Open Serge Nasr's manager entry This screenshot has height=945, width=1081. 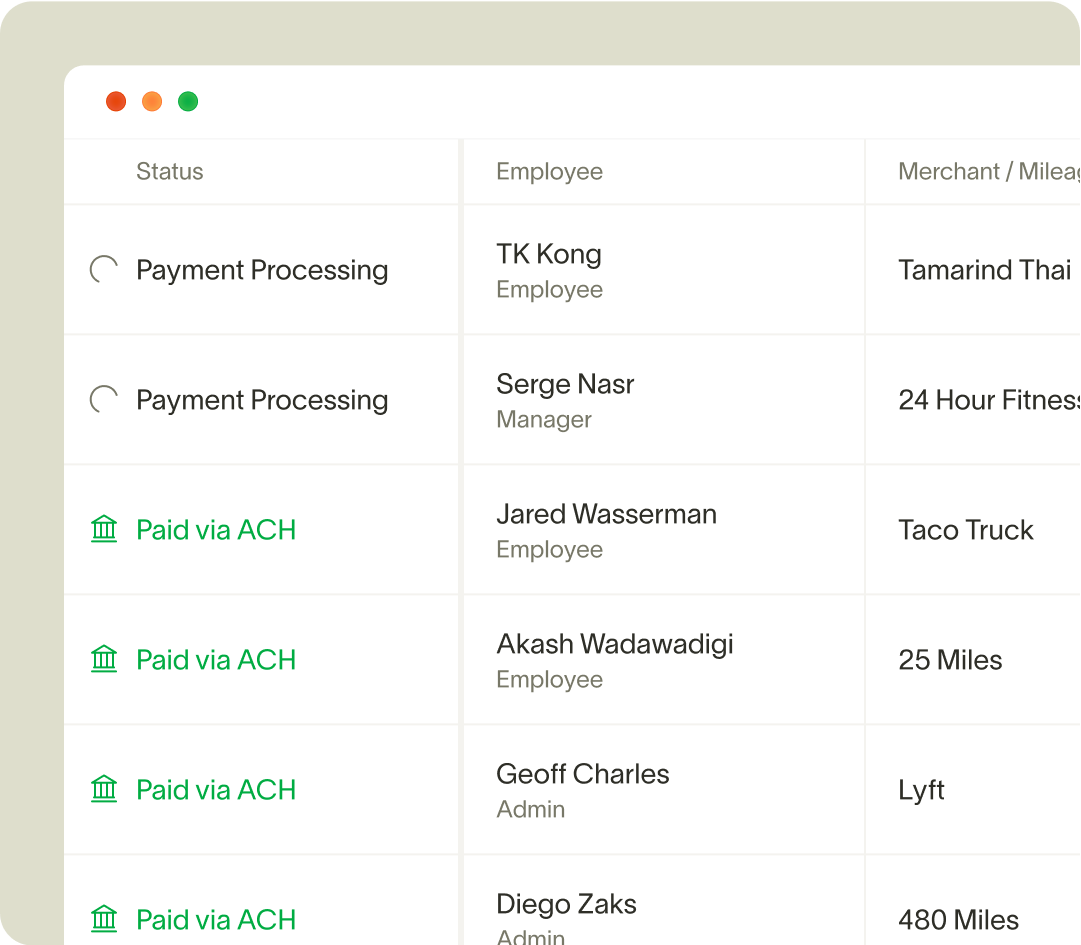point(565,400)
